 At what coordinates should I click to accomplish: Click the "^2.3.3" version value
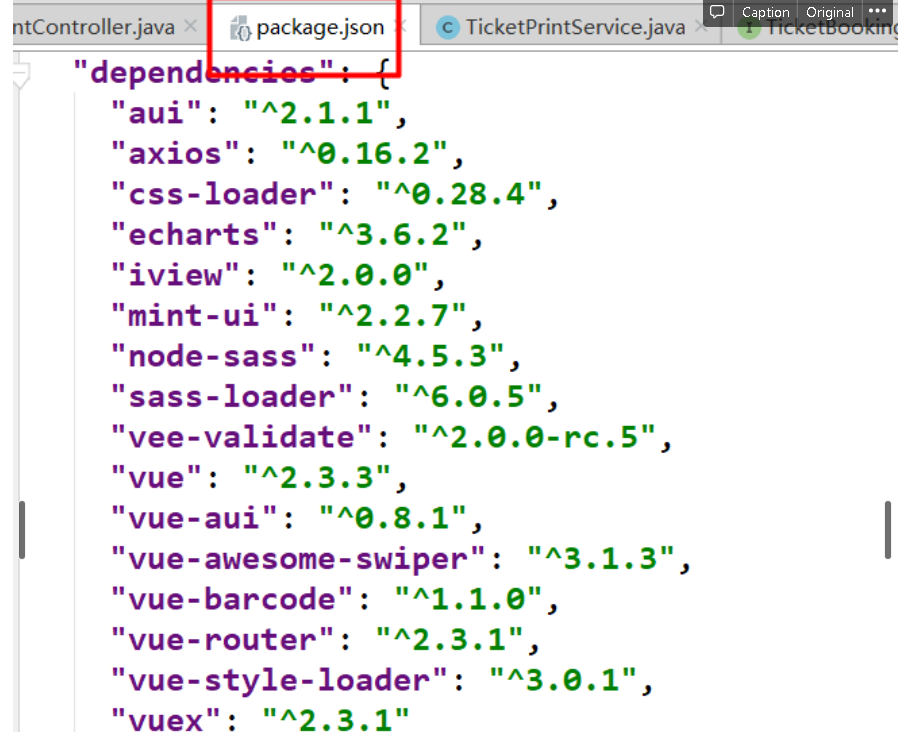317,478
